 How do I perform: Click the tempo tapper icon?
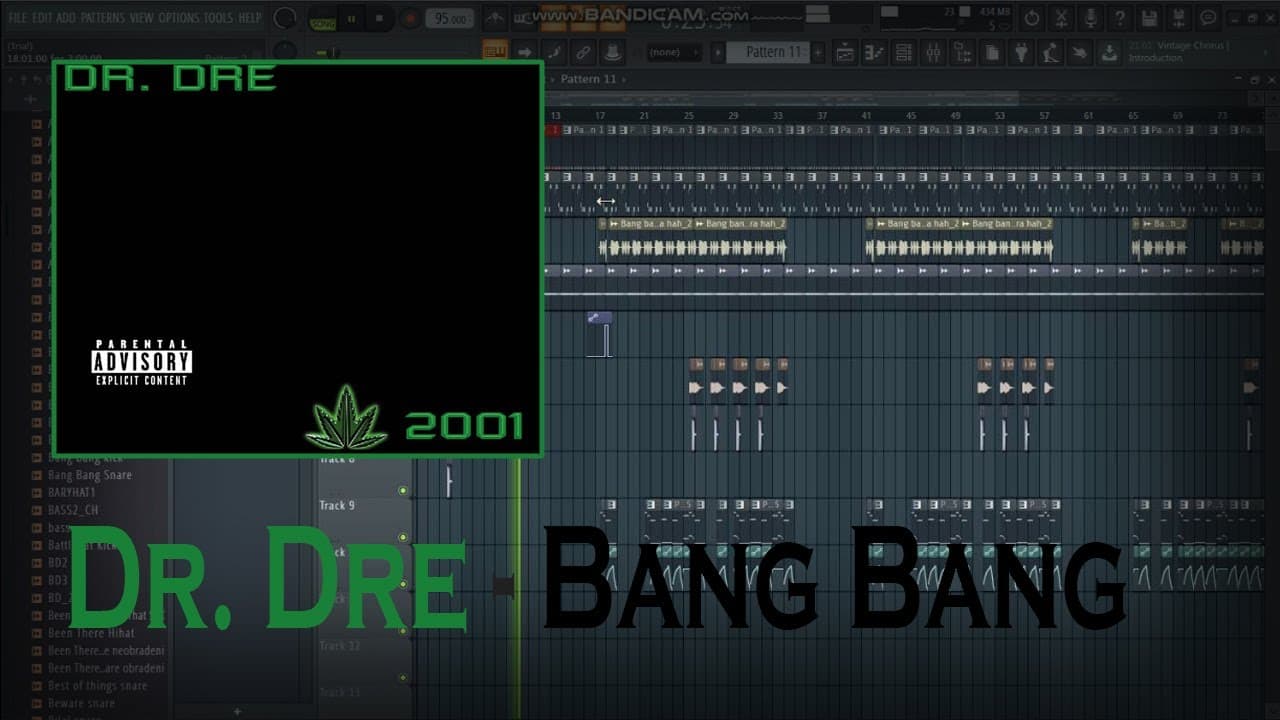pyautogui.click(x=1050, y=52)
